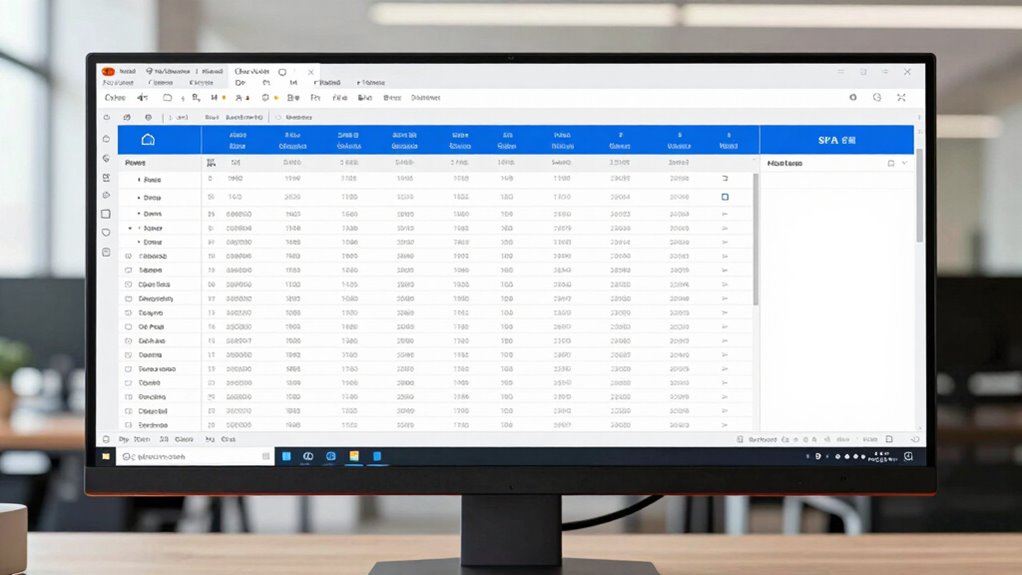Open the notification center icon in system tray
The width and height of the screenshot is (1022, 575).
coord(909,456)
